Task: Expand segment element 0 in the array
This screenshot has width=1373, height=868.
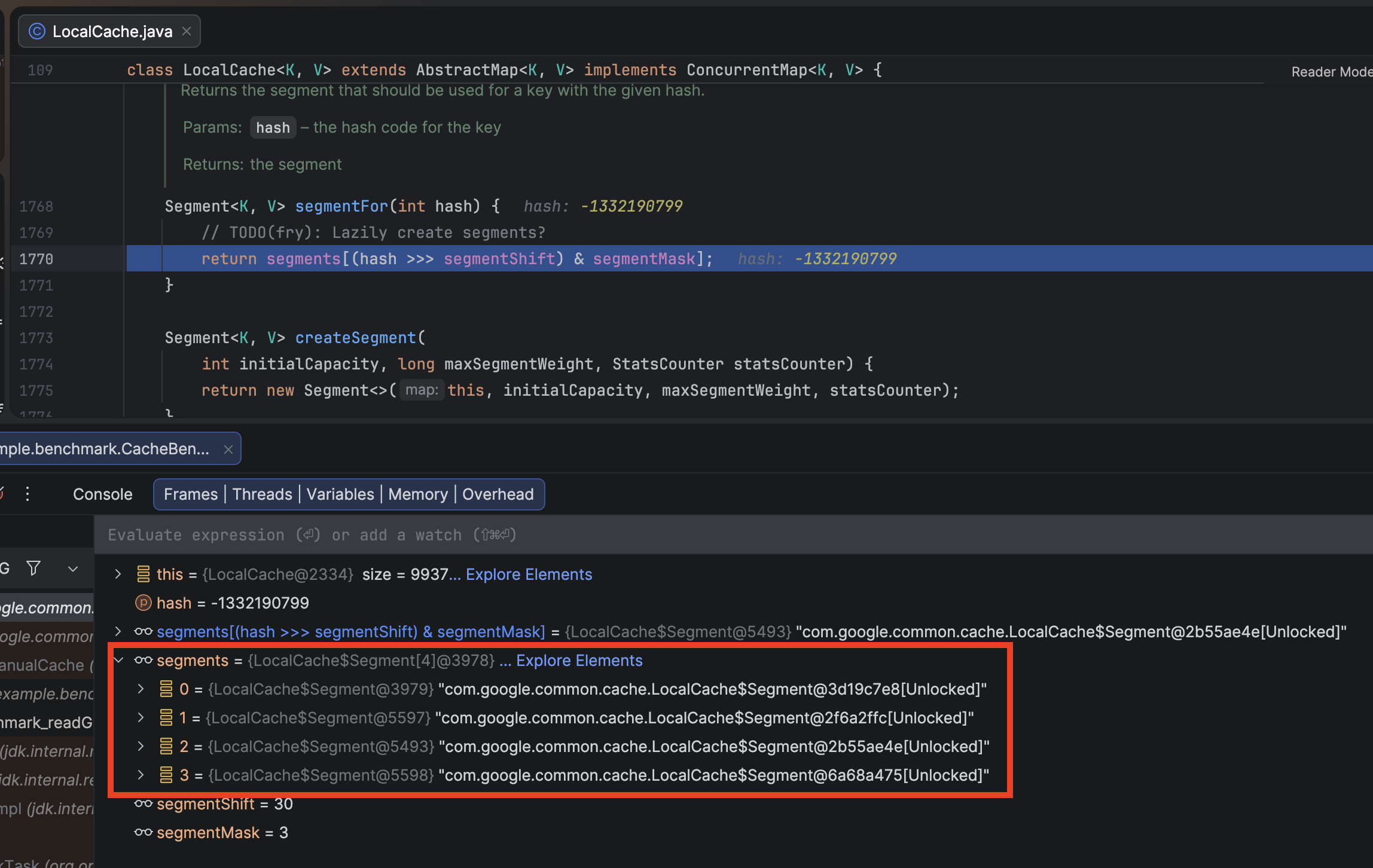Action: point(141,689)
